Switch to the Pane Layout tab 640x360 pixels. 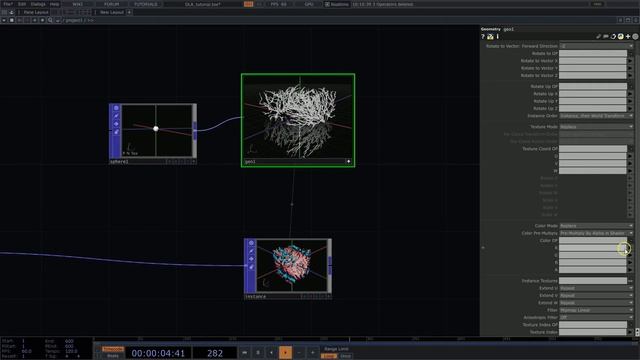point(36,12)
